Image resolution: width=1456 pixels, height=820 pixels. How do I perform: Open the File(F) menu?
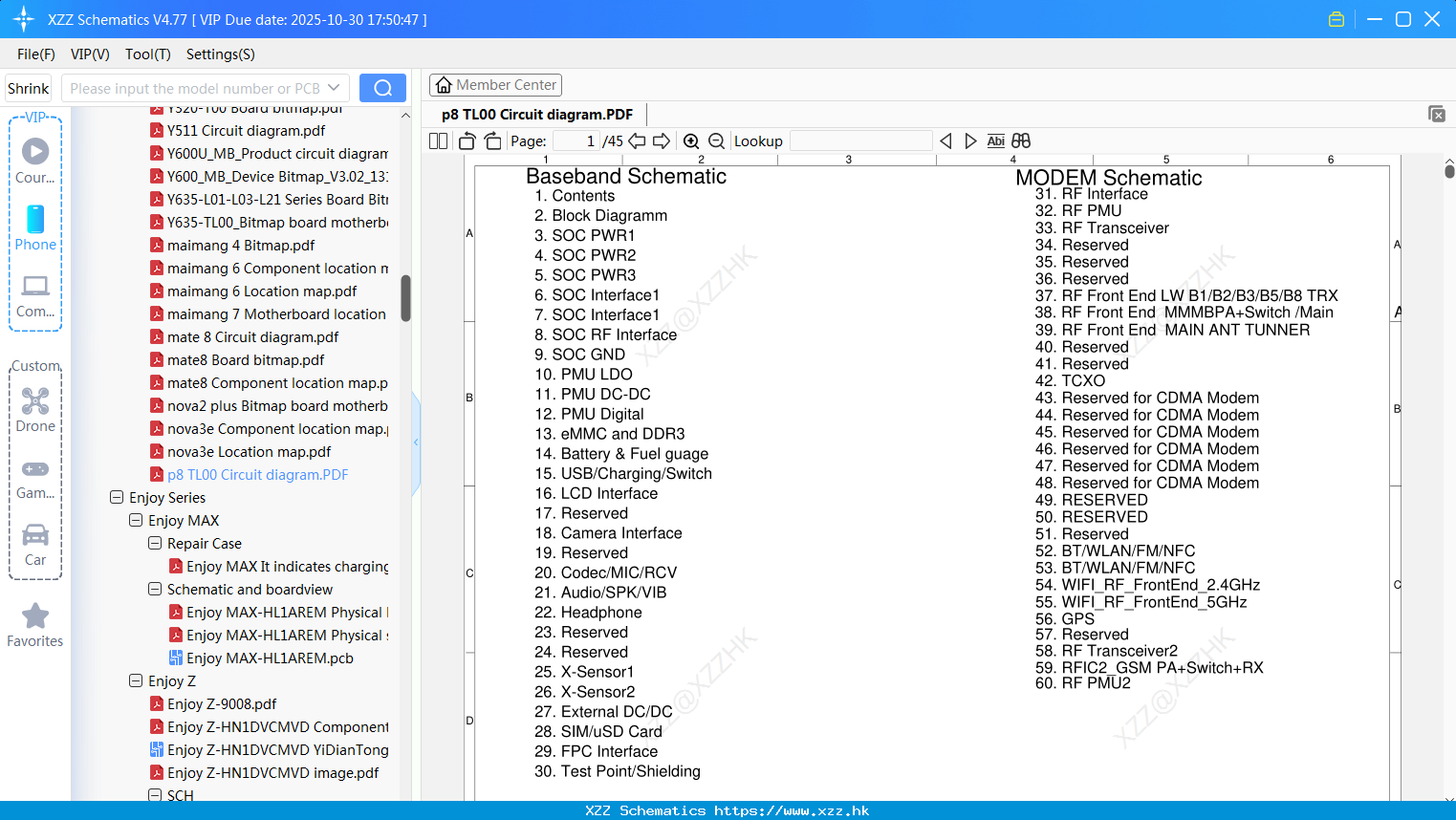click(x=36, y=54)
